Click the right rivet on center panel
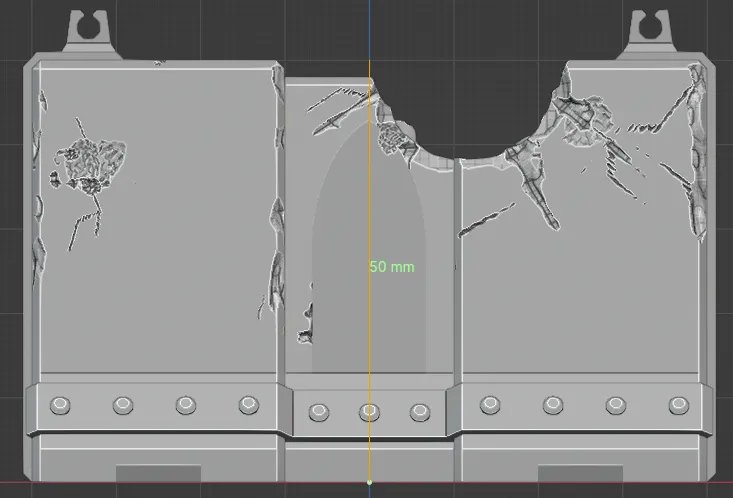Screen dimensions: 733x498 click(420, 411)
